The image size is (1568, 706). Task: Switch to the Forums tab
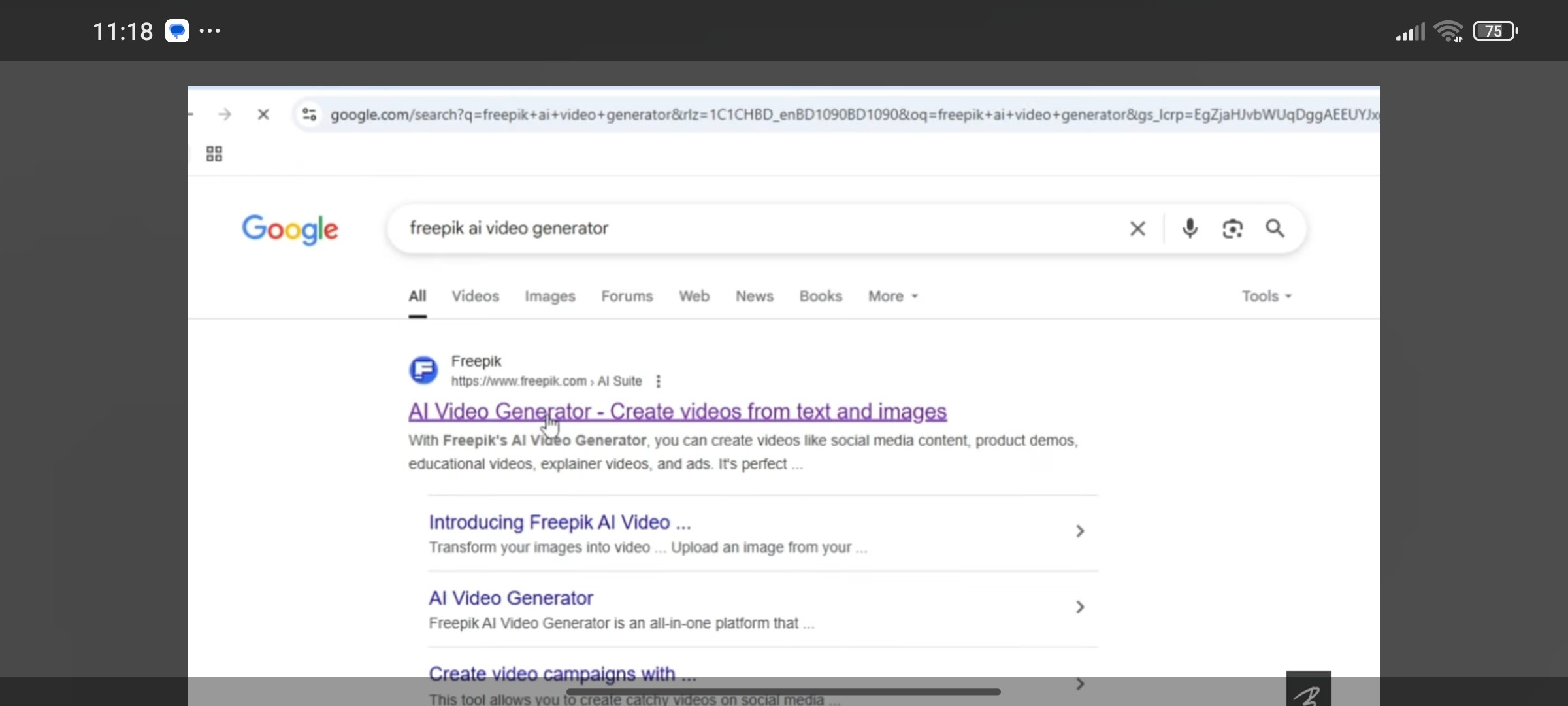tap(627, 296)
